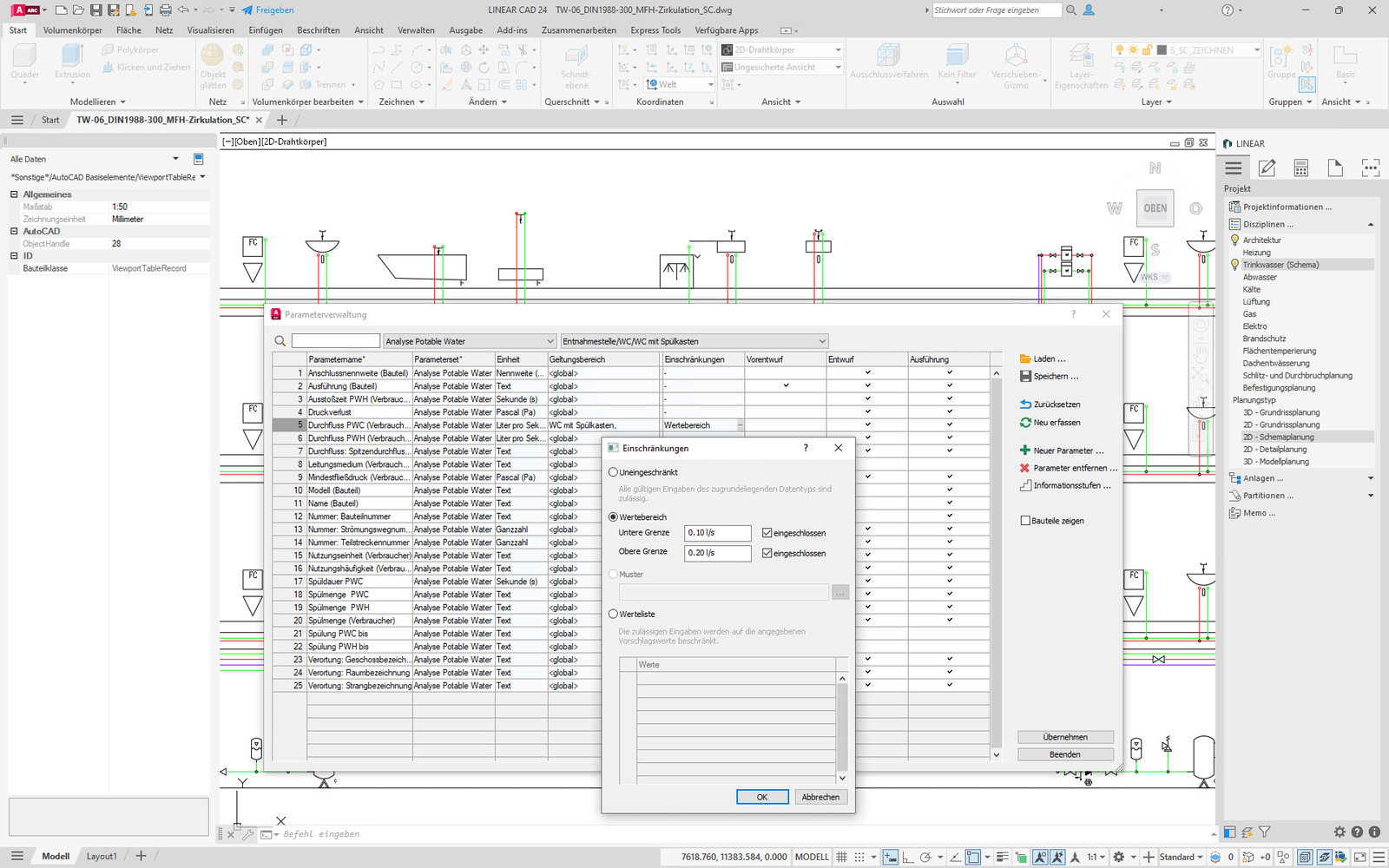The width and height of the screenshot is (1389, 868).
Task: Open the Beschriften ribbon tab
Action: point(319,30)
